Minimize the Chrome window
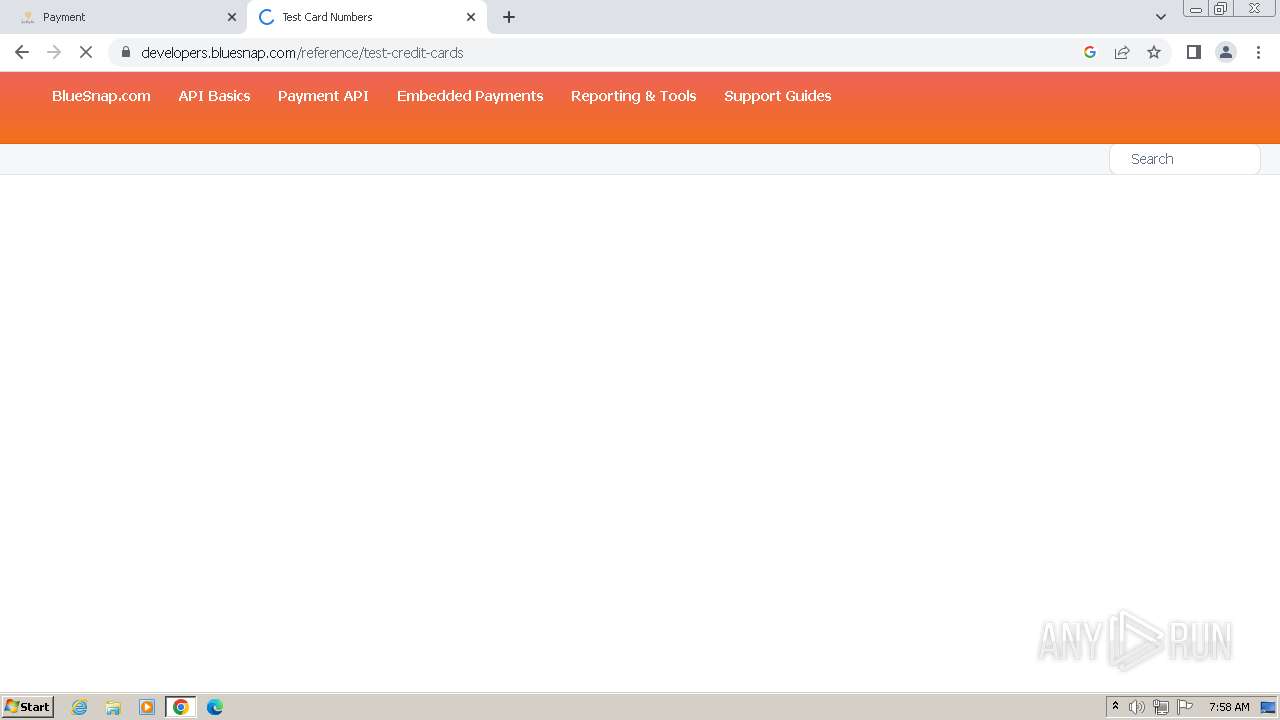 pyautogui.click(x=1195, y=9)
